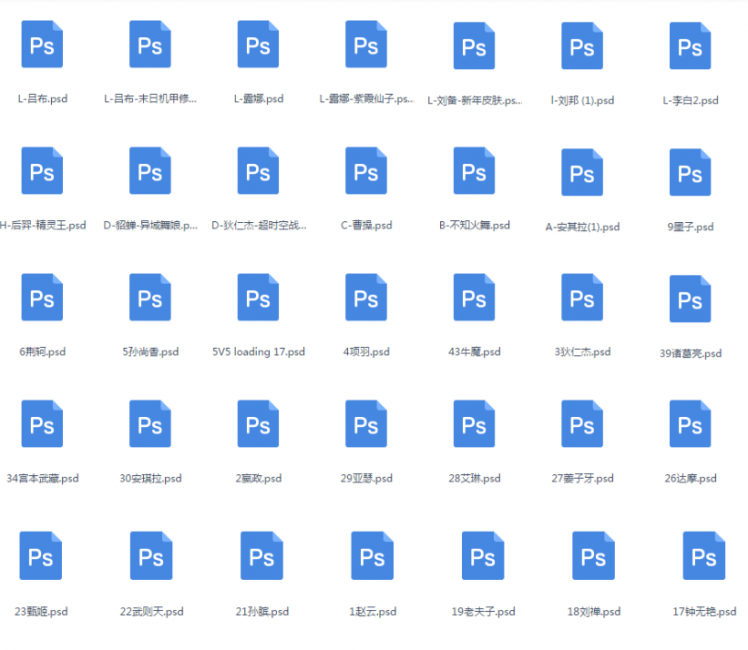Viewport: 748px width, 650px height.
Task: Select the label 18刘禅.psd
Action: (594, 611)
